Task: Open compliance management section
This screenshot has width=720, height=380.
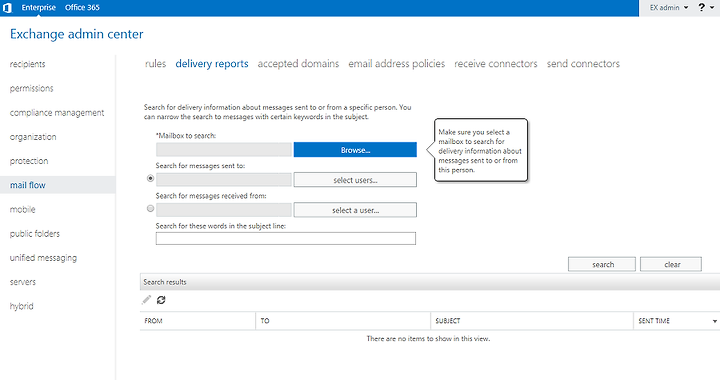Action: click(57, 112)
